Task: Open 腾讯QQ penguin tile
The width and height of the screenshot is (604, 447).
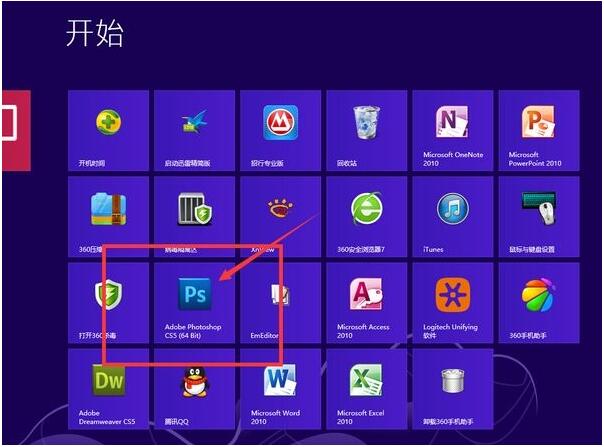Action: point(195,389)
